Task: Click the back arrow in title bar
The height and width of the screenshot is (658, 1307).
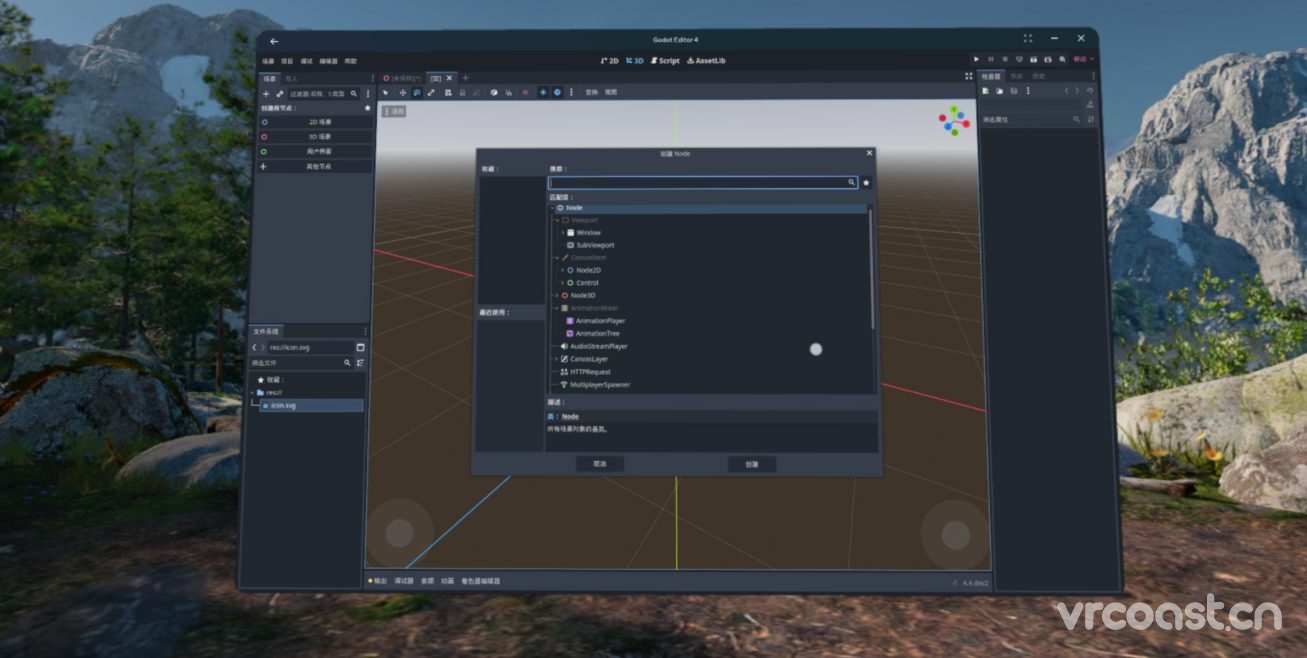Action: 274,41
